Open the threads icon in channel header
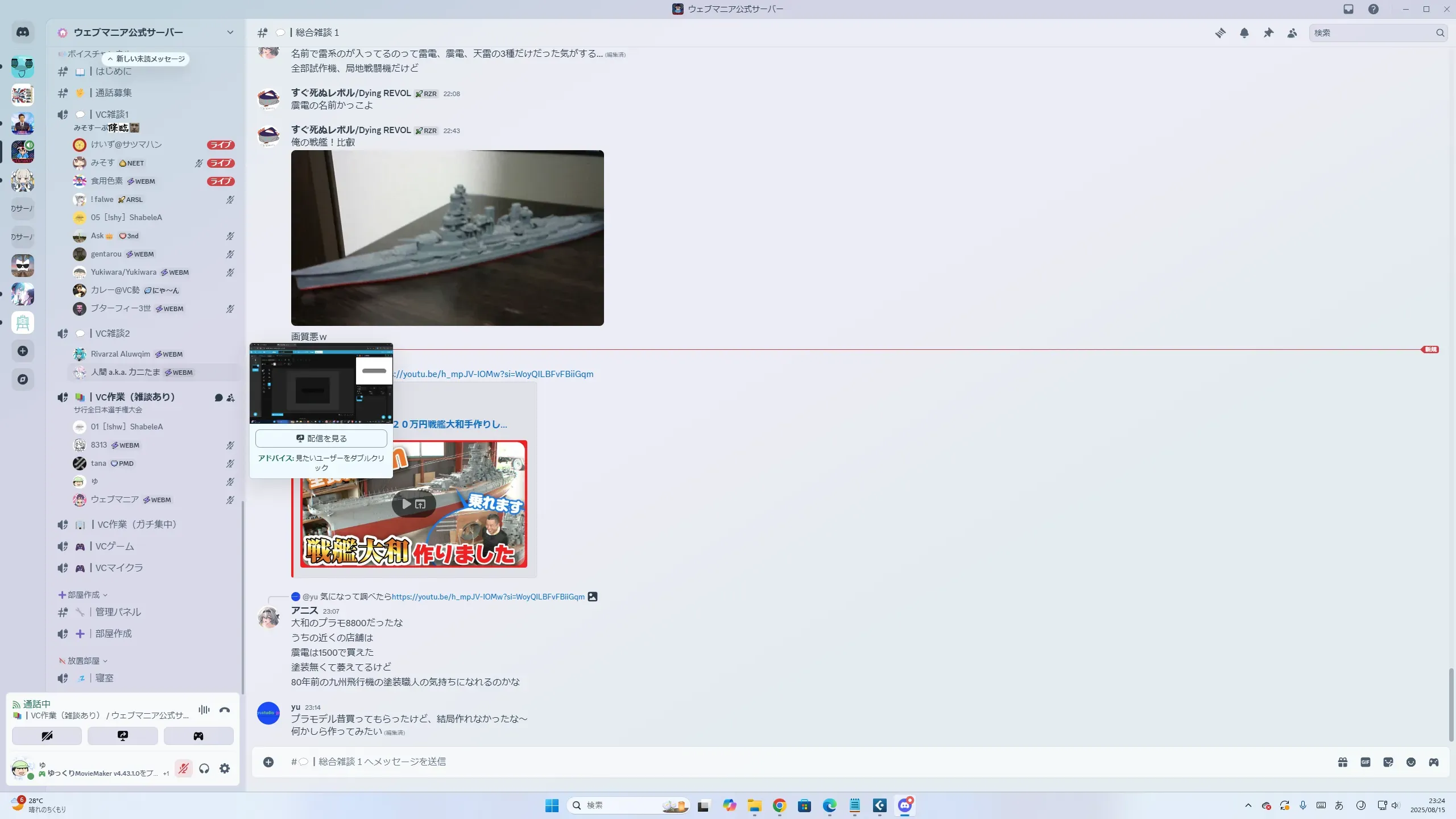 [1220, 33]
